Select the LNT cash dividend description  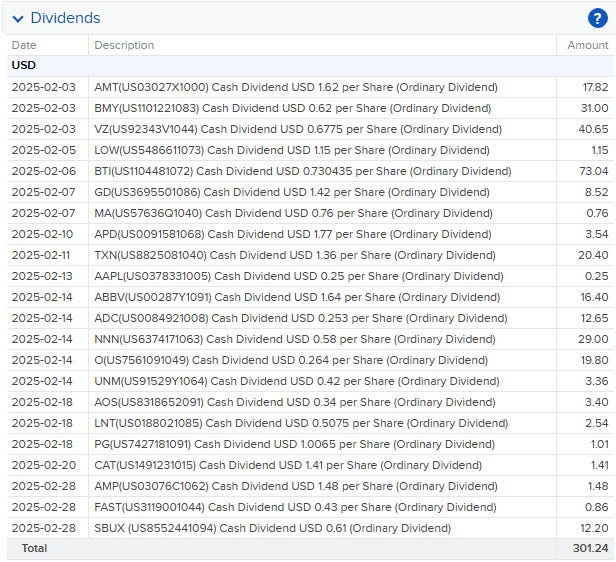[301, 423]
